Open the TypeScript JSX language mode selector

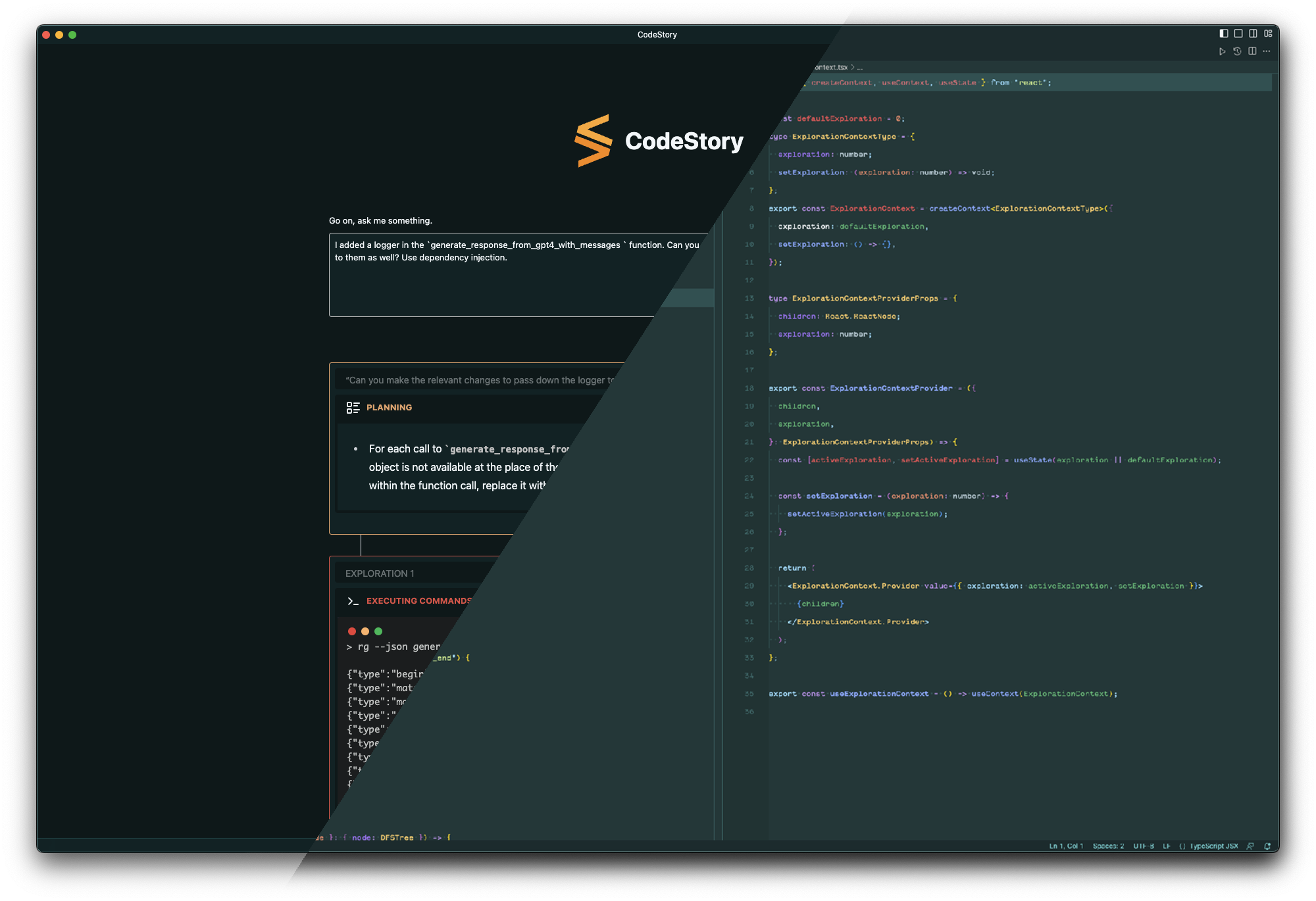(x=1213, y=846)
